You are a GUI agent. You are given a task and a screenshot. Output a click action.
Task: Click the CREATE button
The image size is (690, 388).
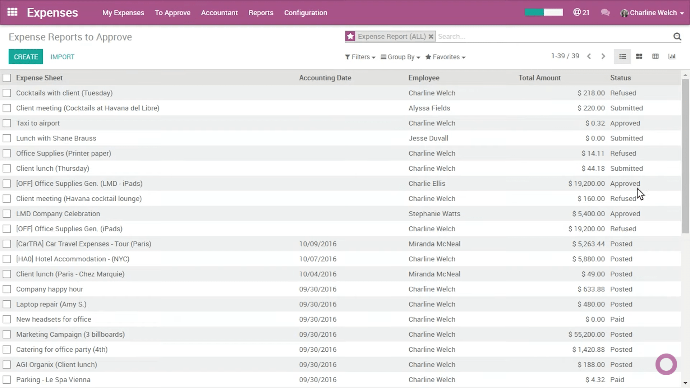(26, 56)
